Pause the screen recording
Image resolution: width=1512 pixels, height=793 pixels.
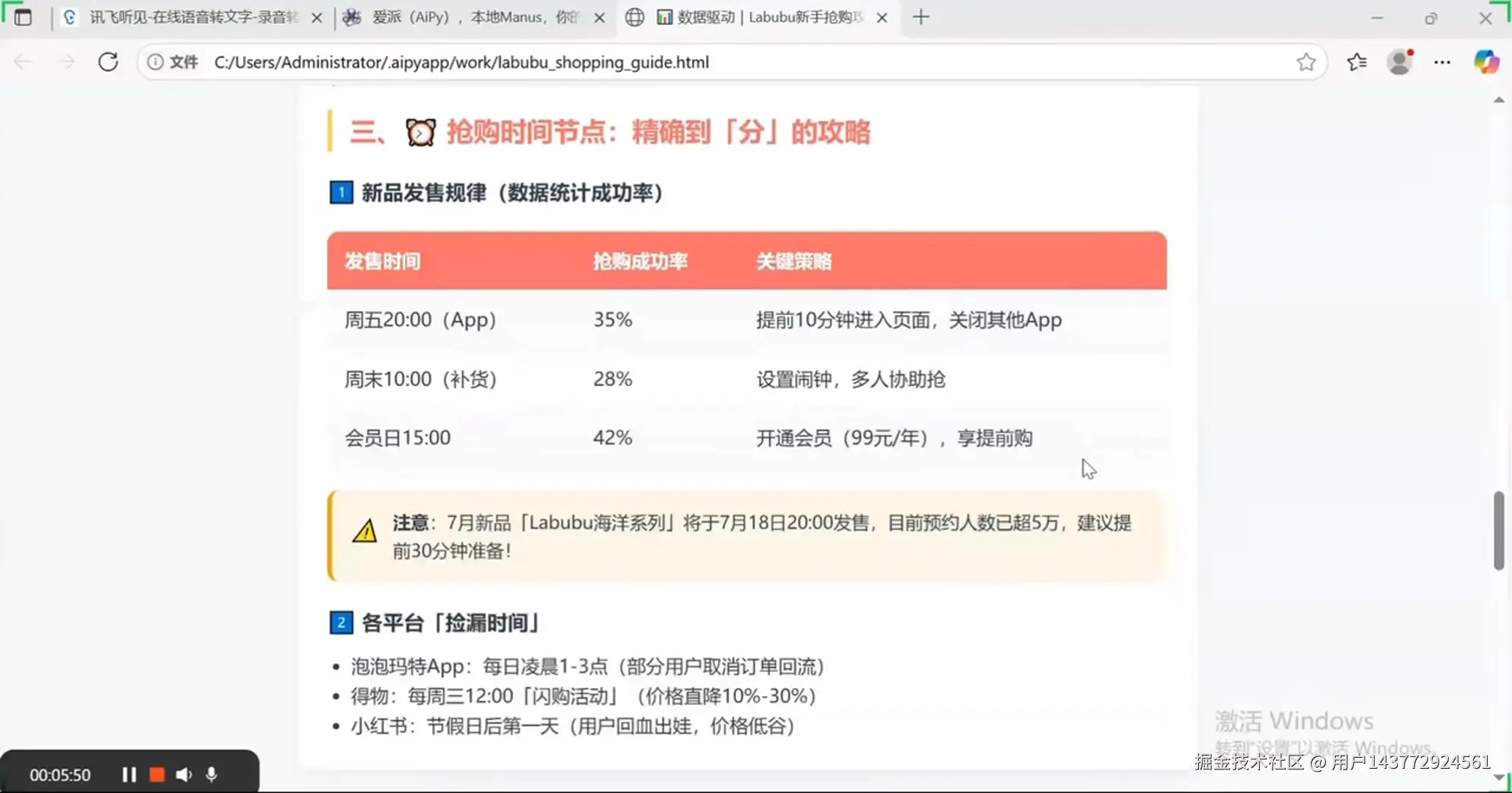point(129,775)
